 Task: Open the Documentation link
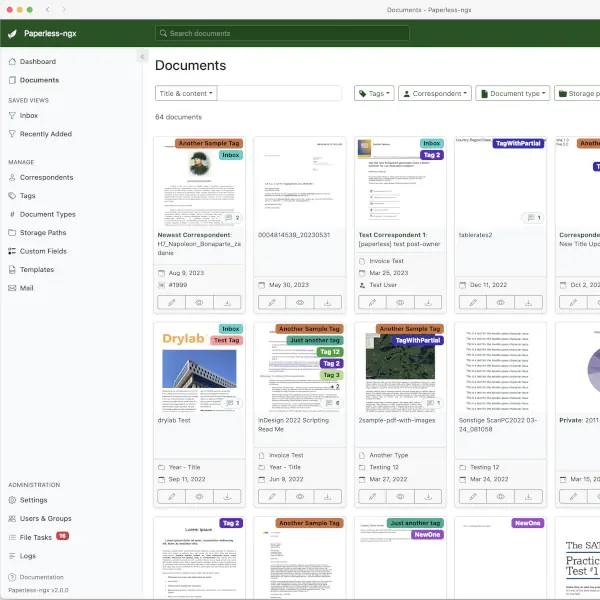point(41,577)
